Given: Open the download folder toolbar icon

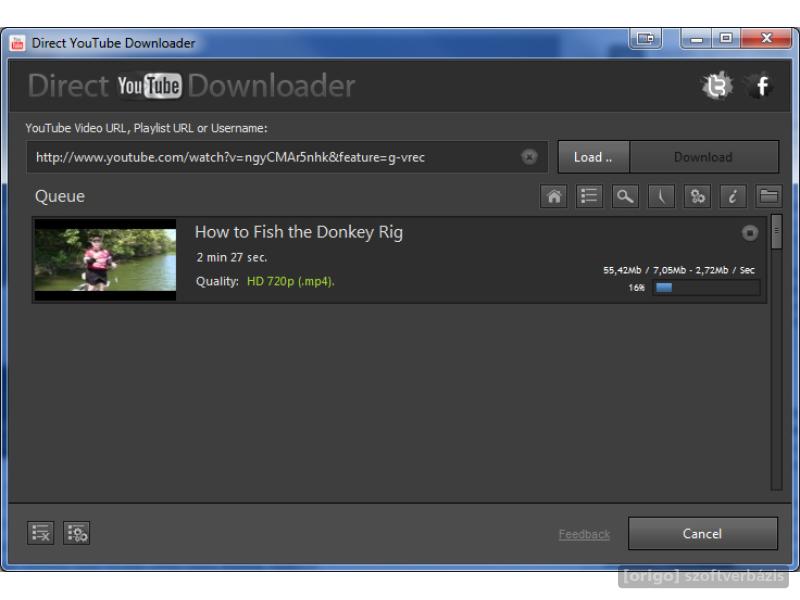Looking at the screenshot, I should (768, 196).
